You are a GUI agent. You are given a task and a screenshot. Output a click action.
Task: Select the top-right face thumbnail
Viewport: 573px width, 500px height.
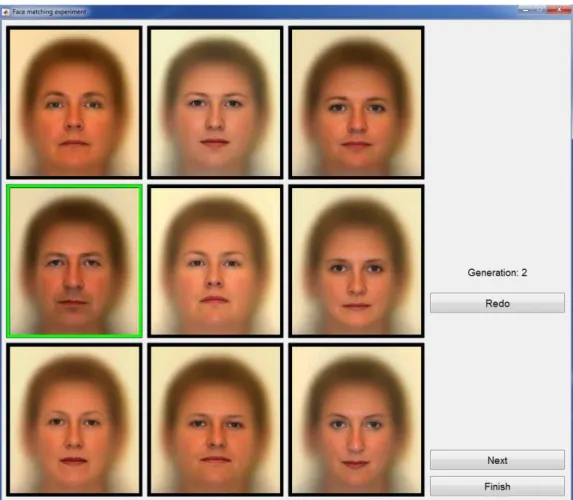[x=356, y=102]
